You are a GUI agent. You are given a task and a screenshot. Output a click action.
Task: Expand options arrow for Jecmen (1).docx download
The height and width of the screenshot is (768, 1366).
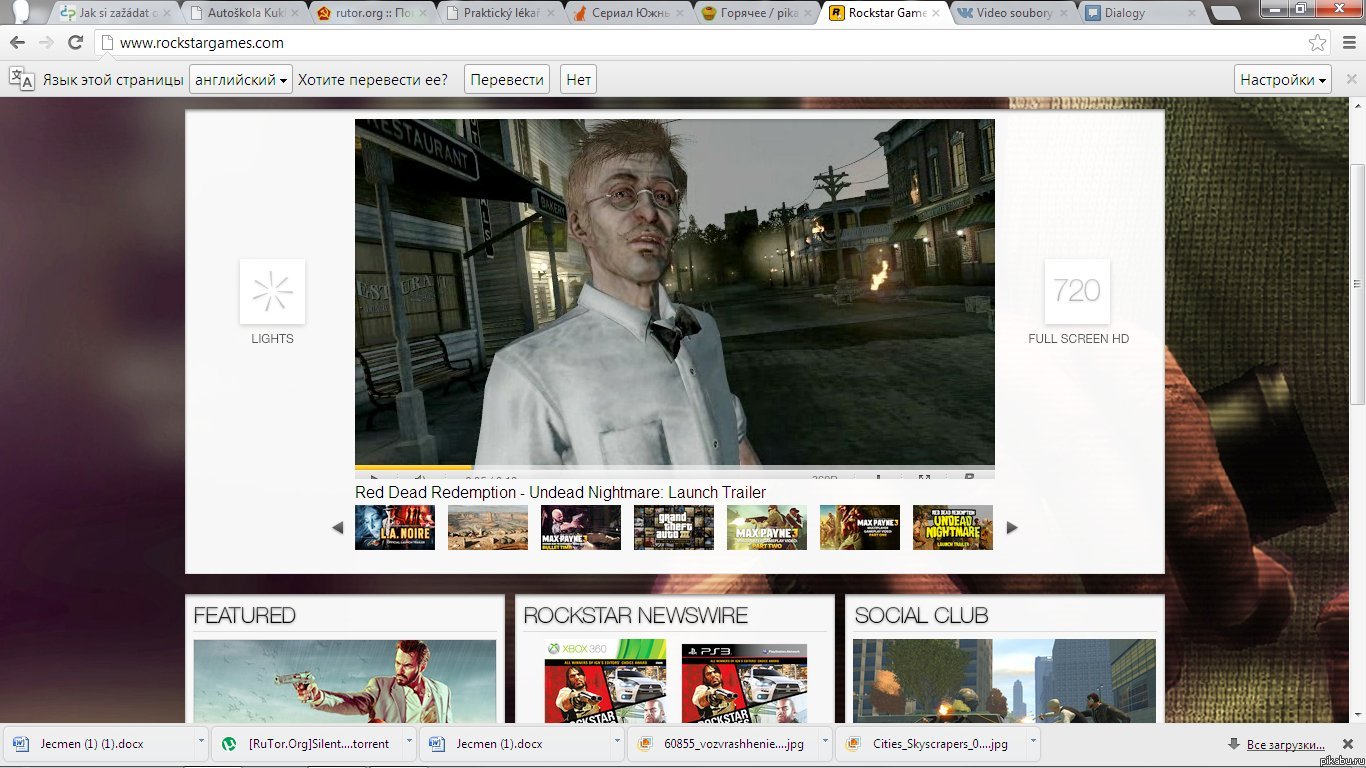tap(617, 743)
